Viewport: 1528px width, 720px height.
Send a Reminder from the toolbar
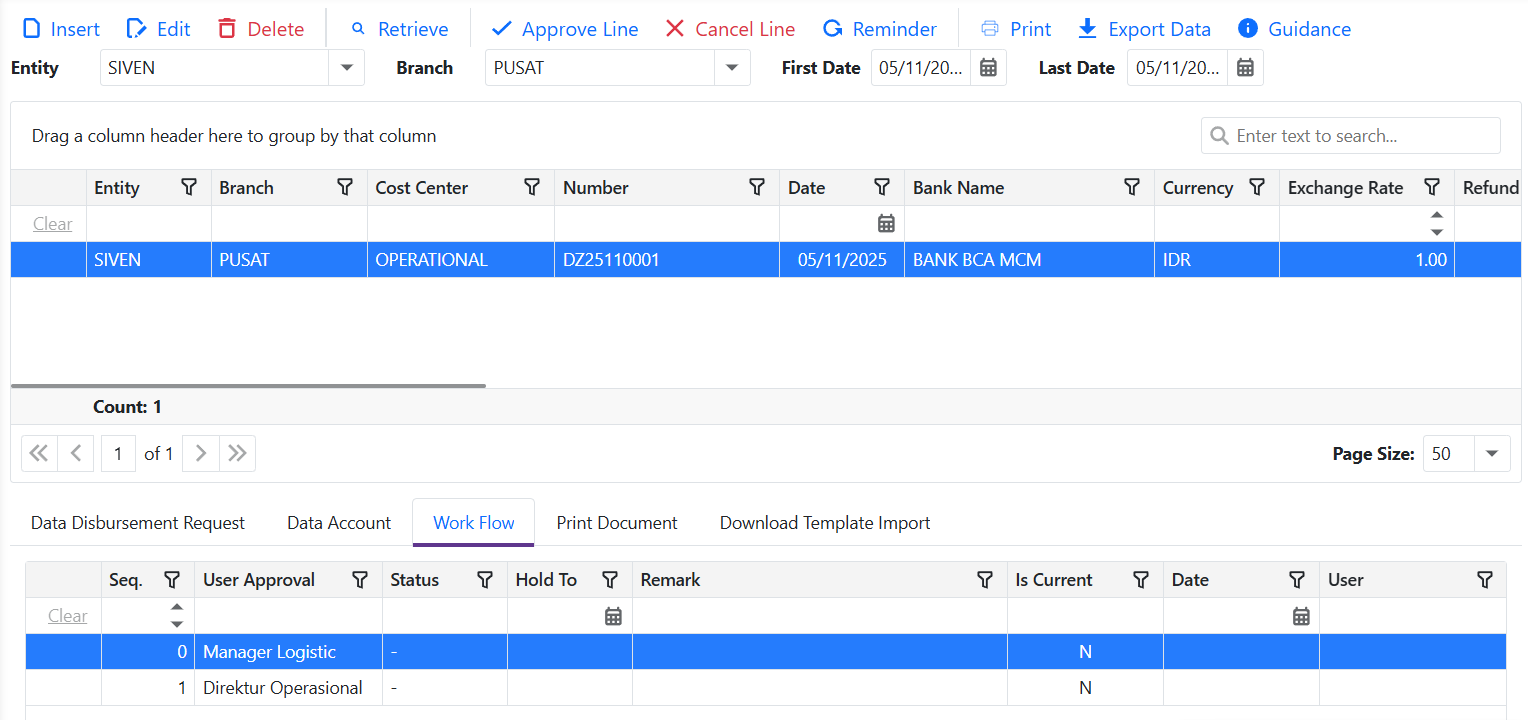(x=880, y=29)
